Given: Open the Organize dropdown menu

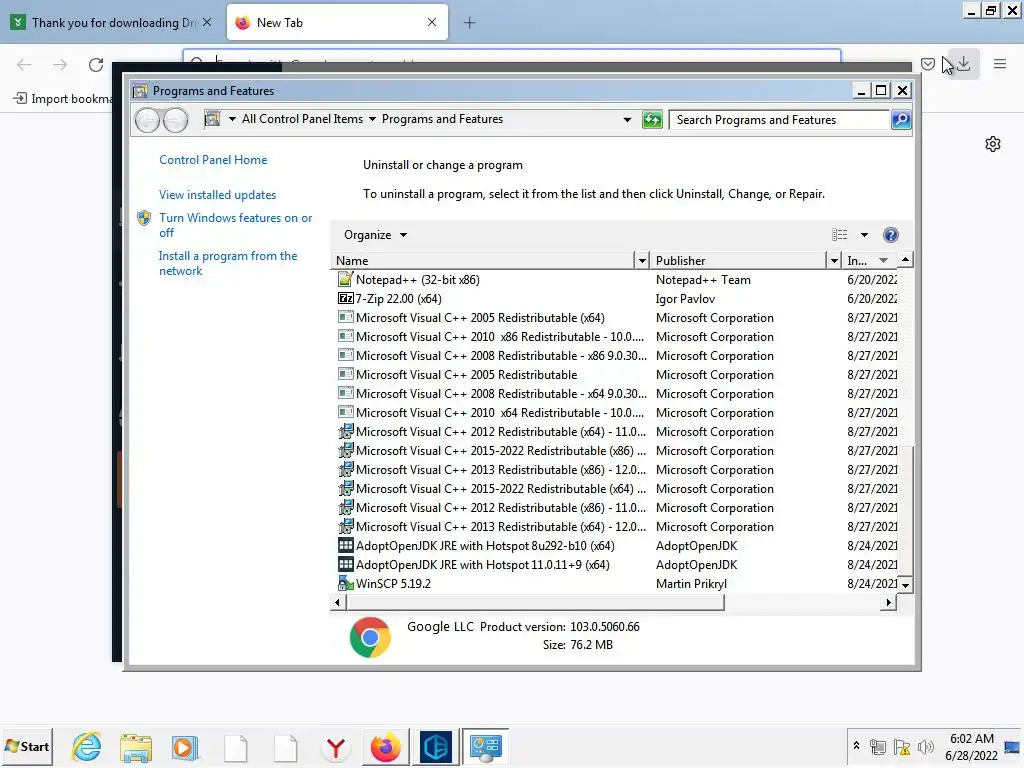Looking at the screenshot, I should [376, 235].
